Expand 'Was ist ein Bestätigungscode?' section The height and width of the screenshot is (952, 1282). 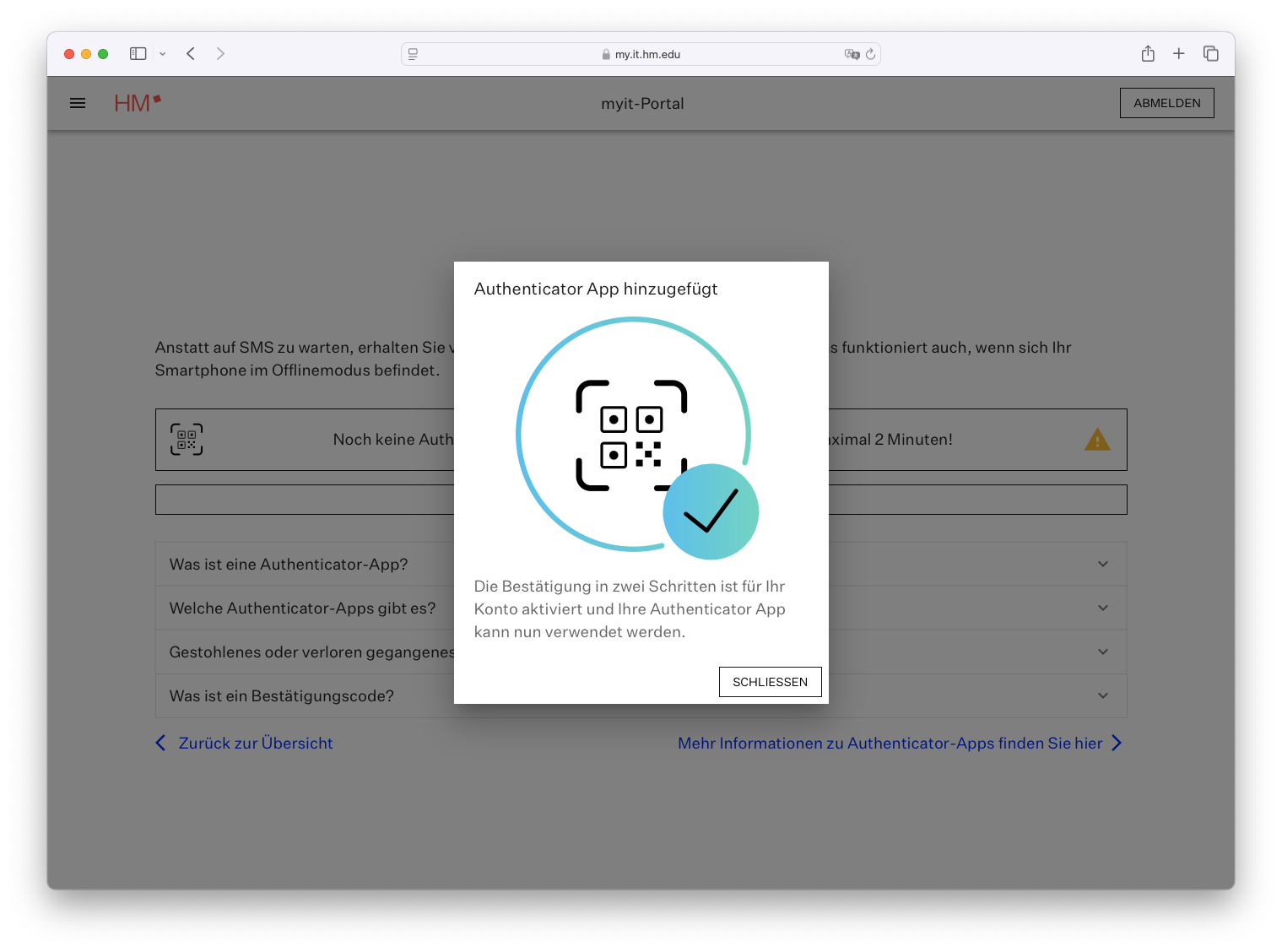[x=1102, y=695]
